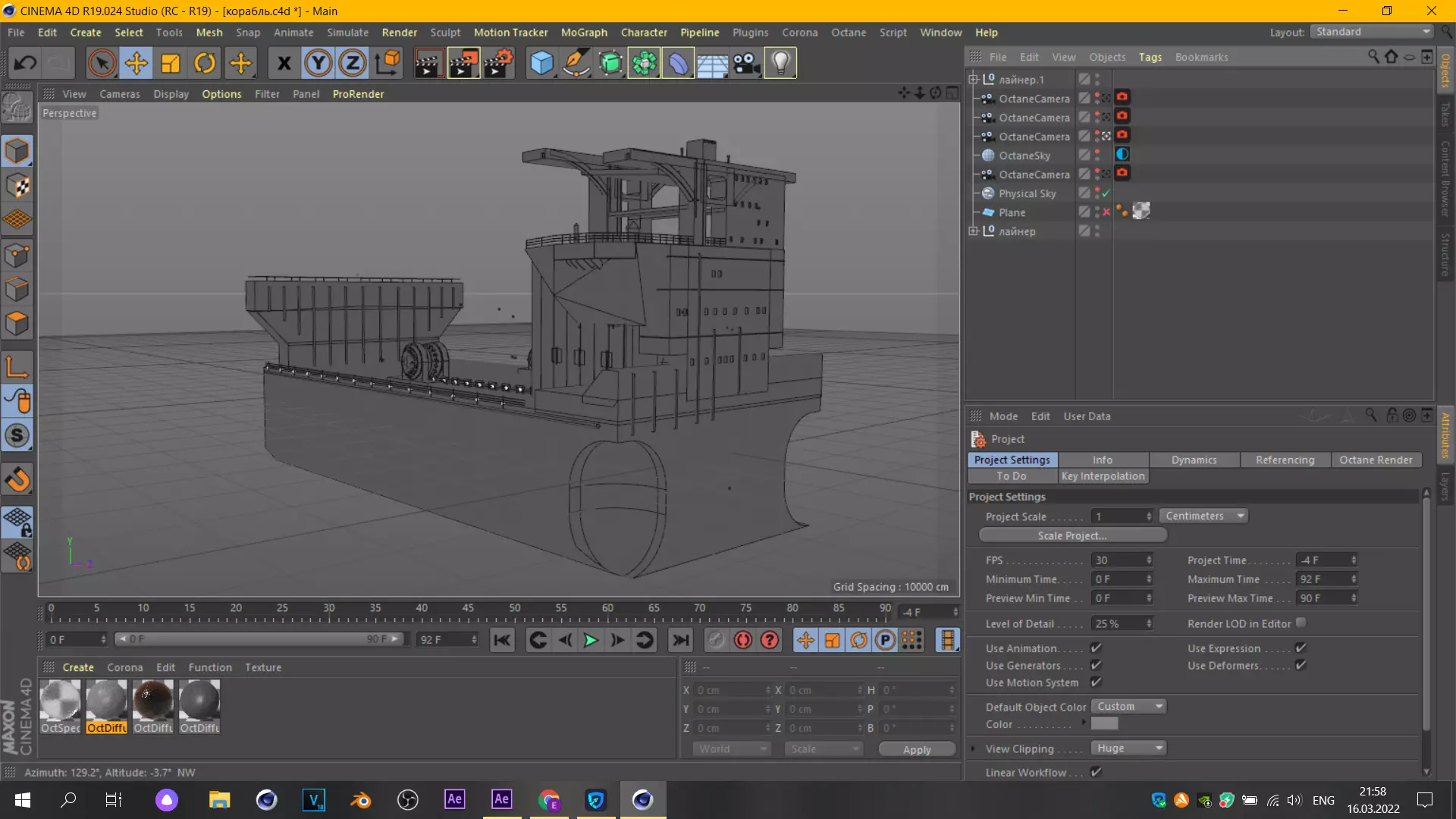Open viewport ProRender menu

pos(358,94)
